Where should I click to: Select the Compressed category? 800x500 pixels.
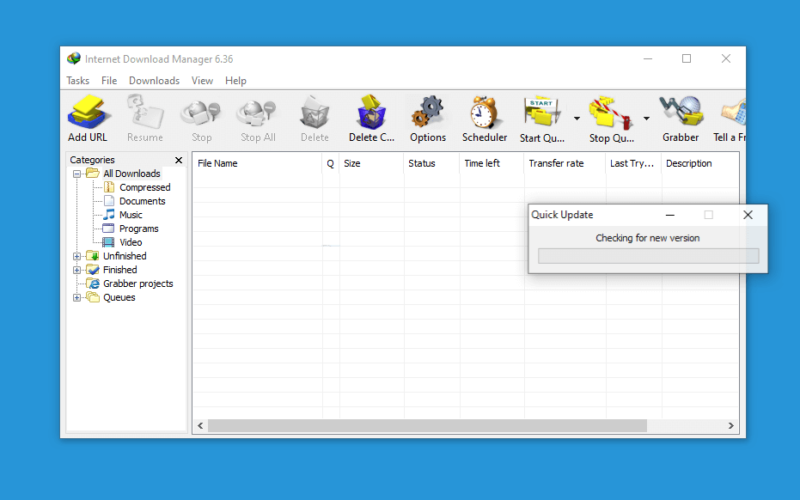coord(144,187)
